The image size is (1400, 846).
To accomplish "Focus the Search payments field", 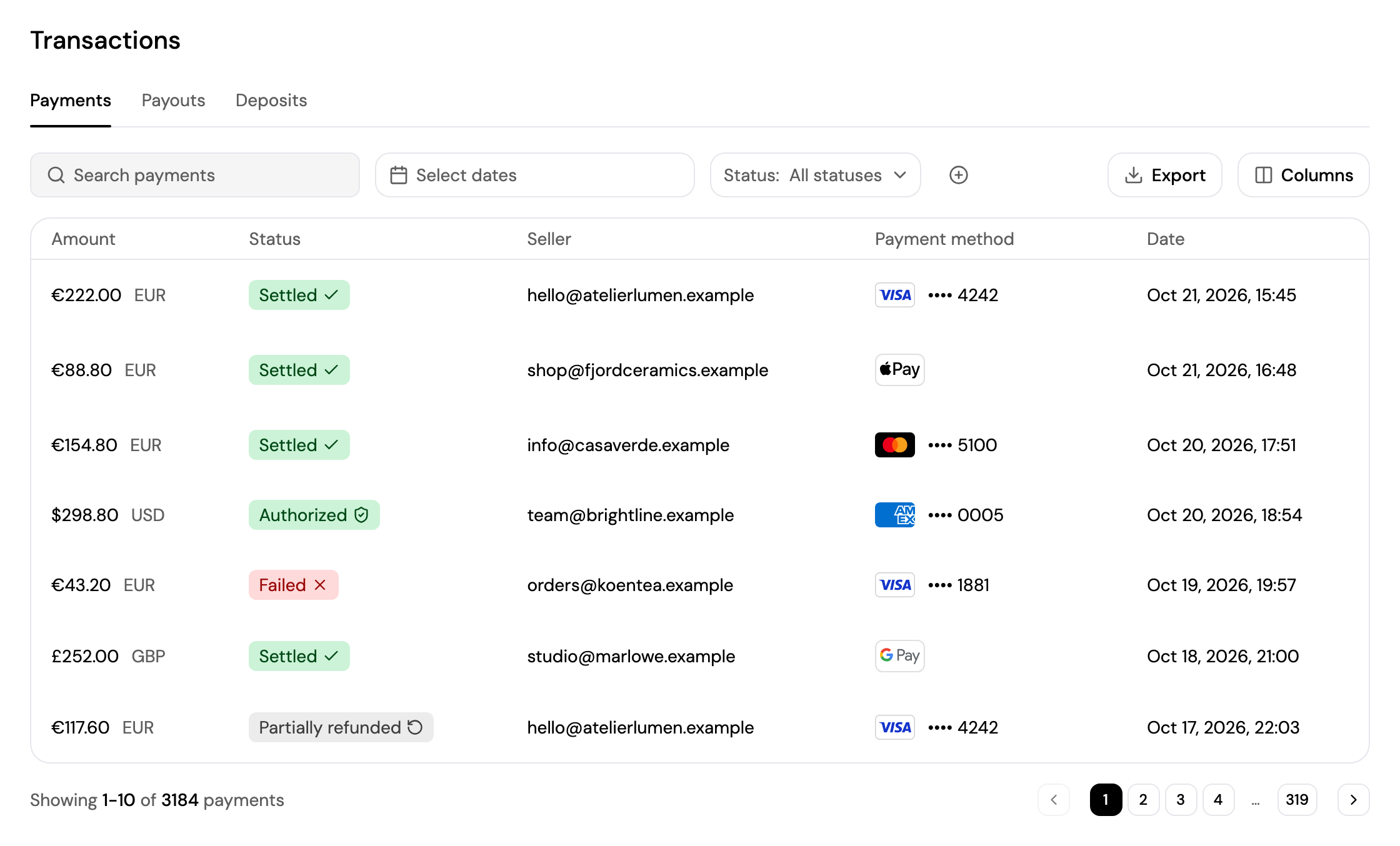I will pyautogui.click(x=195, y=175).
